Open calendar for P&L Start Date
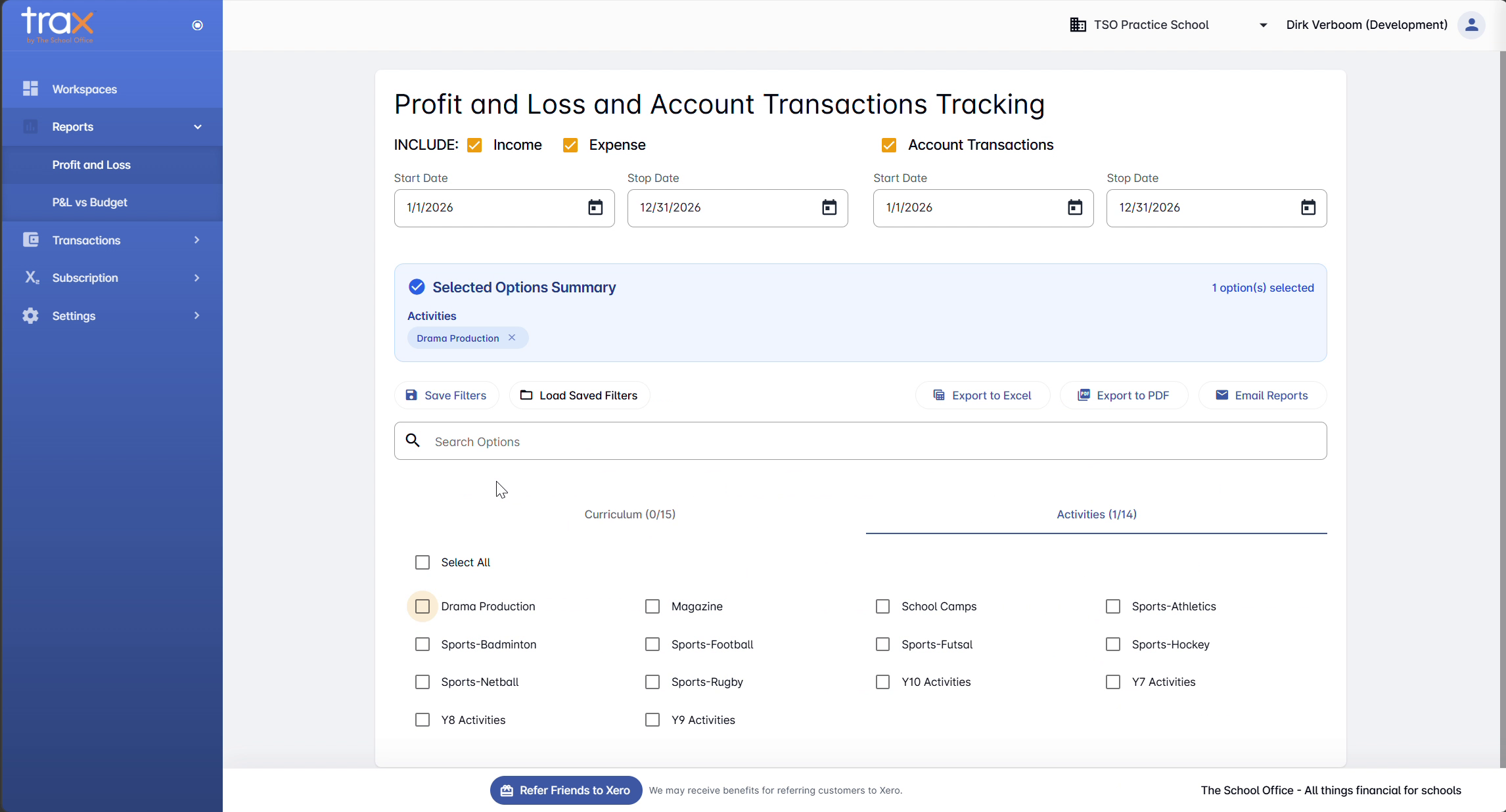Viewport: 1506px width, 812px height. pos(595,208)
